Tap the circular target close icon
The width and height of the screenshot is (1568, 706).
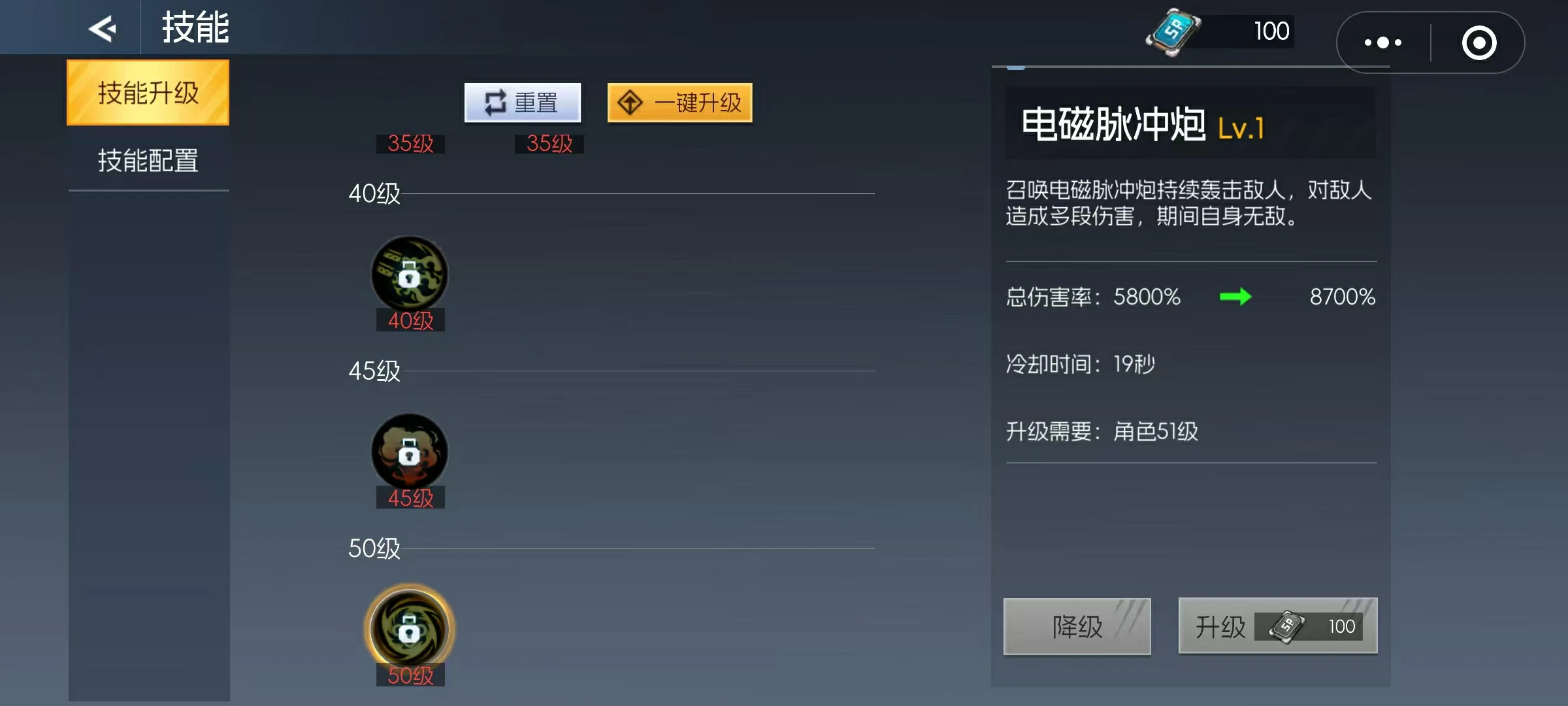click(1479, 43)
